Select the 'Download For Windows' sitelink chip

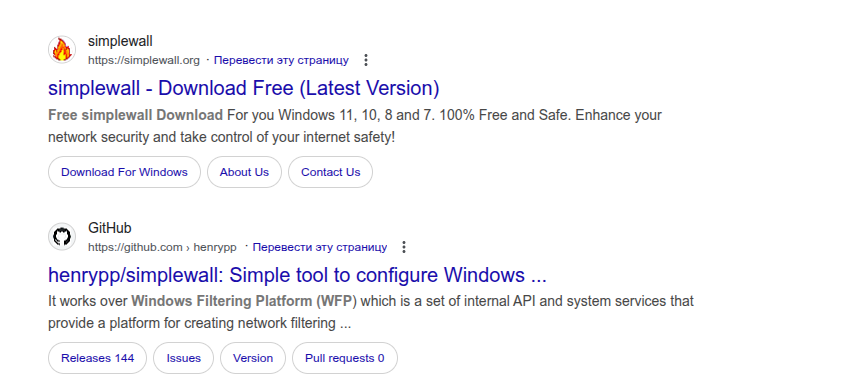pos(124,172)
